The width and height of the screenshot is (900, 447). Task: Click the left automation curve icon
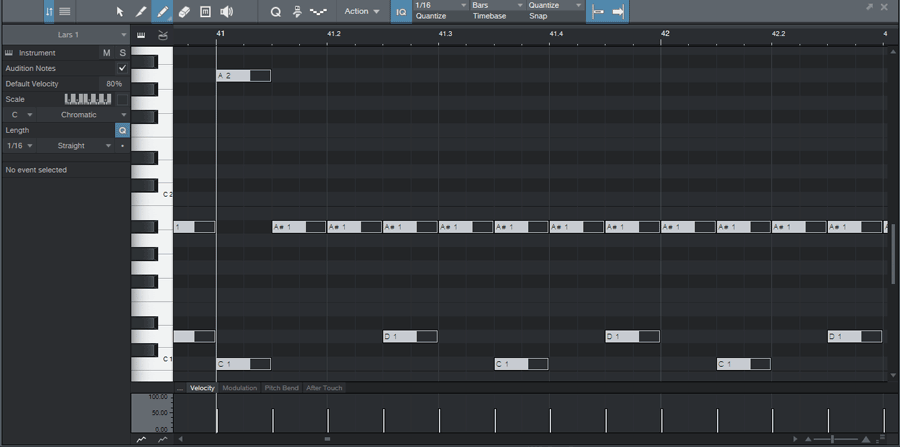pos(141,440)
